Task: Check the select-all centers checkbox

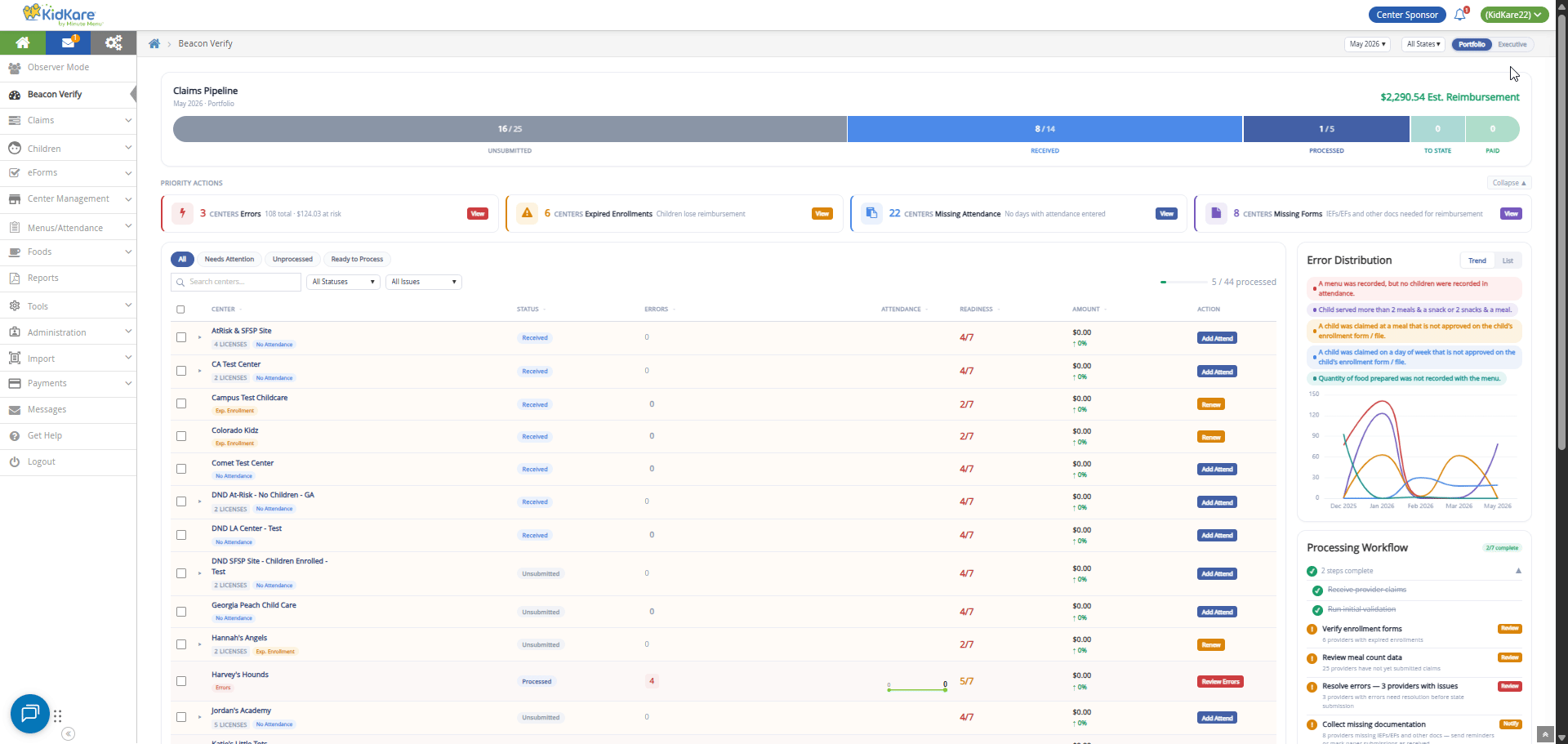Action: point(180,310)
